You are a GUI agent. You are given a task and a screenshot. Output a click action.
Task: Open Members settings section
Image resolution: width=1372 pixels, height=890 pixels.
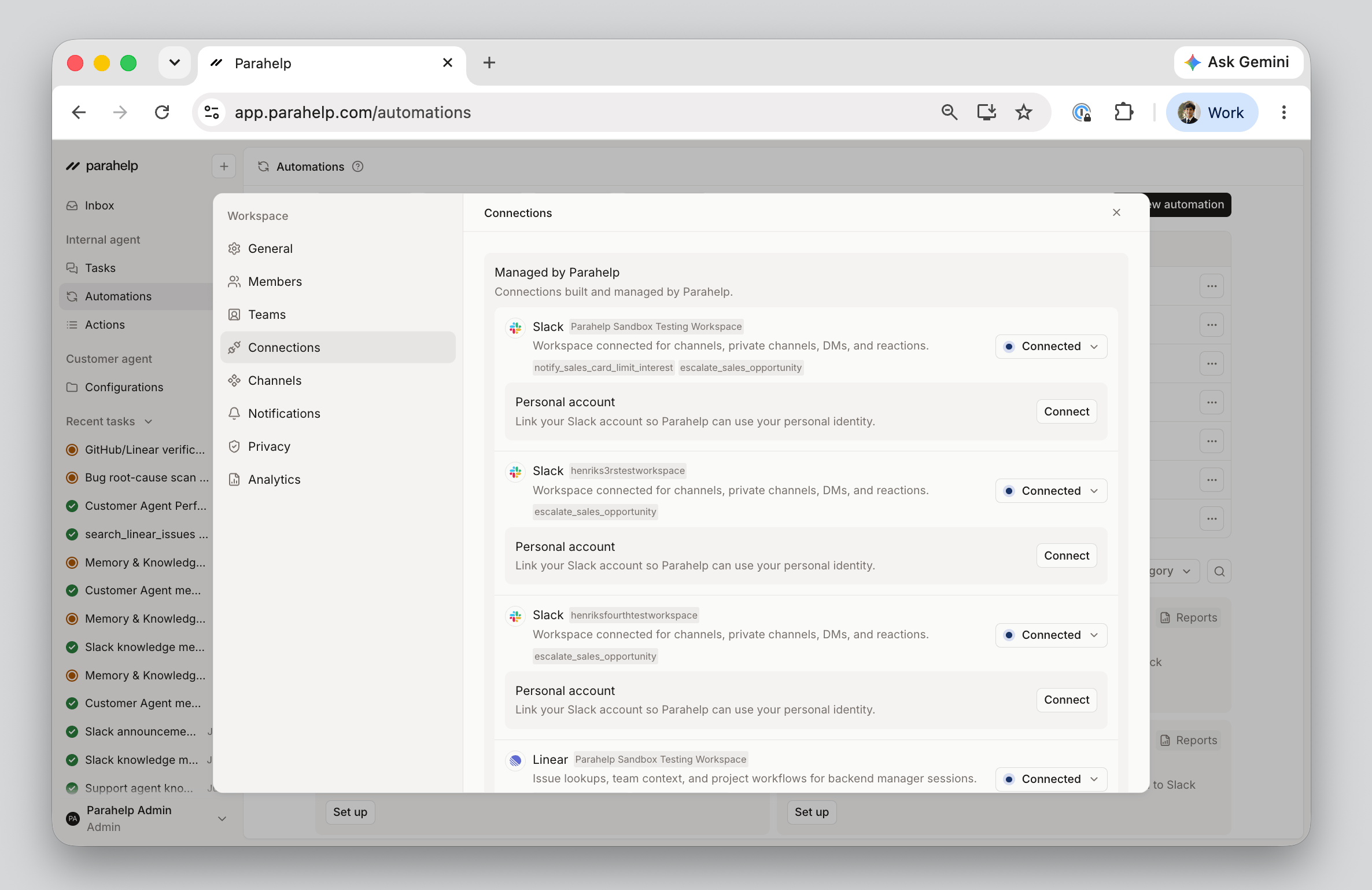pyautogui.click(x=338, y=281)
